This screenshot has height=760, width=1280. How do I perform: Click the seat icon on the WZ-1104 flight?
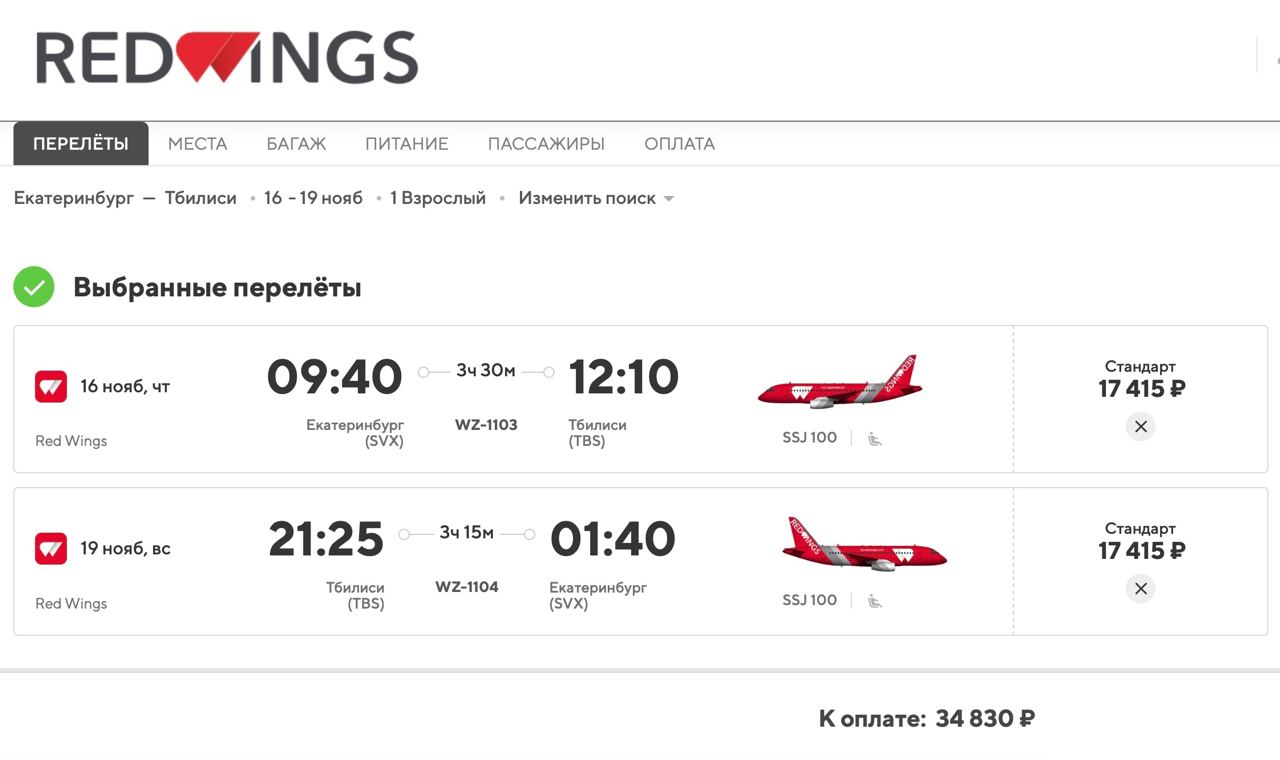pos(875,600)
